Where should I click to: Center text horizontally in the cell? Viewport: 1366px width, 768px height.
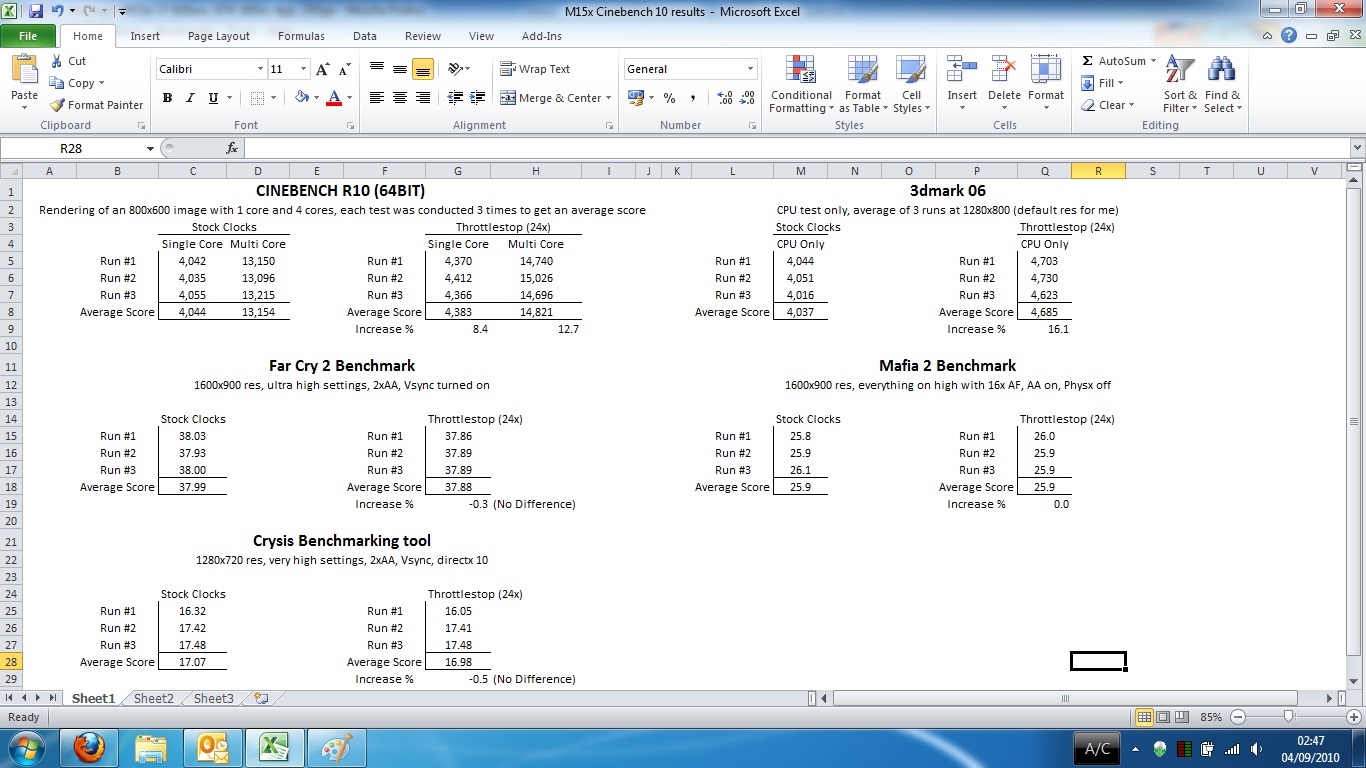click(x=400, y=98)
